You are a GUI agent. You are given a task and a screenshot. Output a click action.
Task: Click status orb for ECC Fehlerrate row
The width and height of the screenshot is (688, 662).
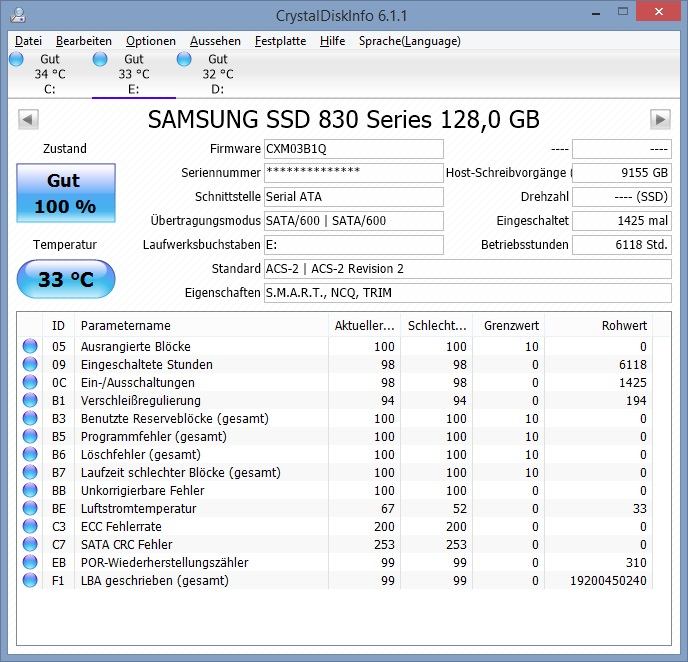click(30, 526)
